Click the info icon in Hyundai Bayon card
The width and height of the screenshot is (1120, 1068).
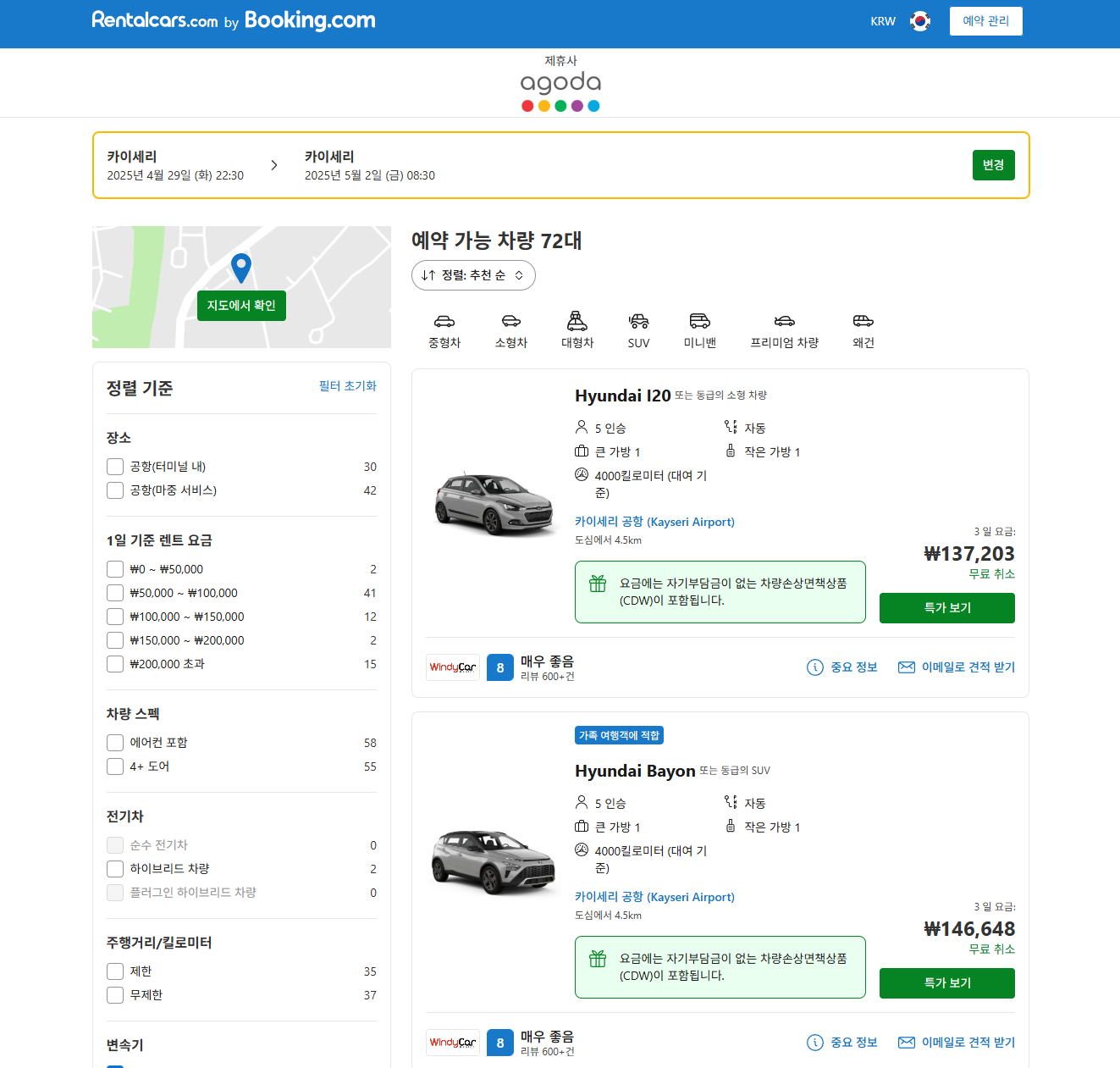pyautogui.click(x=815, y=1043)
